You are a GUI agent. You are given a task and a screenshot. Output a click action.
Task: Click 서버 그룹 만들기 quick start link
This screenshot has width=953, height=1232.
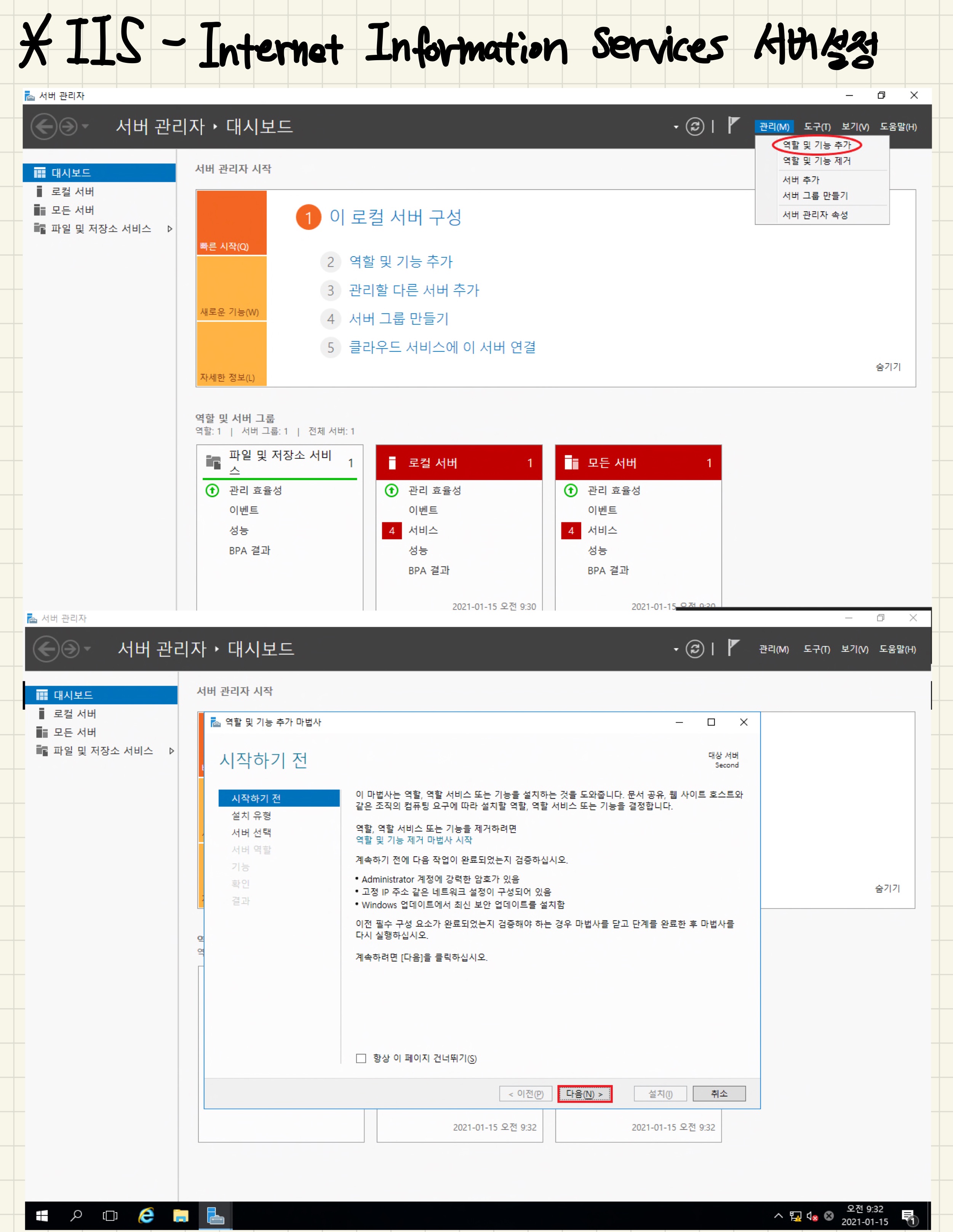tap(398, 319)
